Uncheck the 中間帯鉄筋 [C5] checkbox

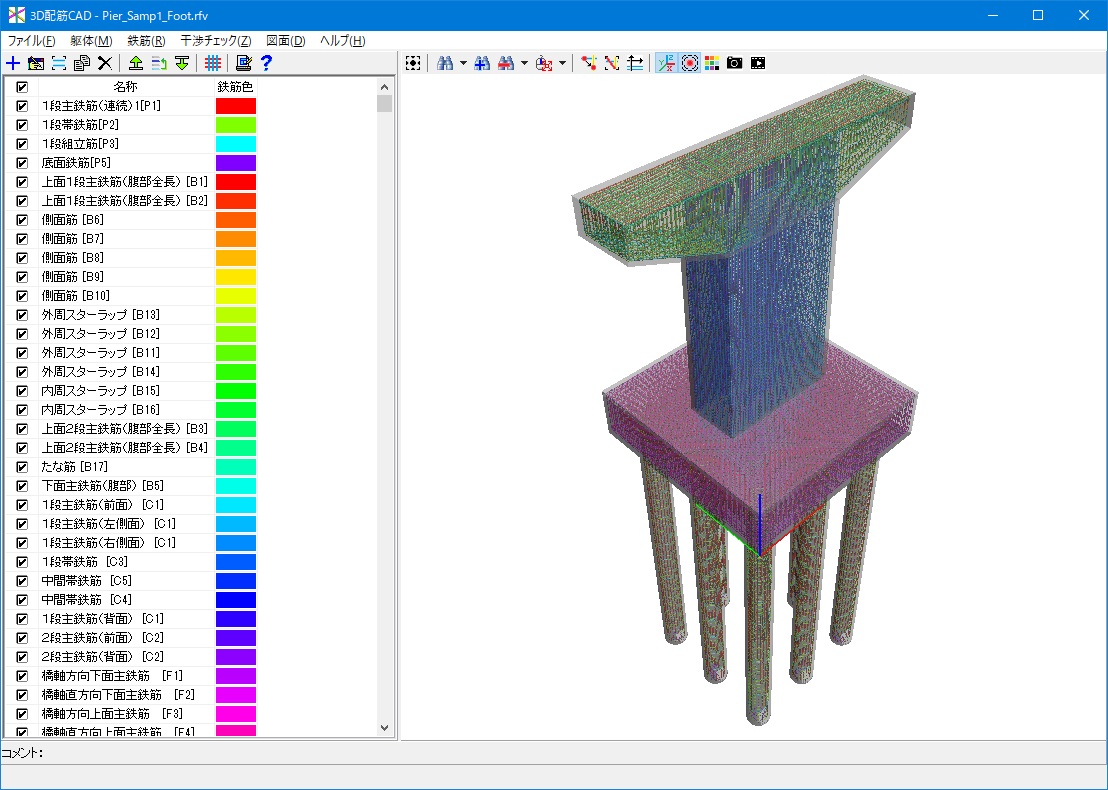pos(22,581)
